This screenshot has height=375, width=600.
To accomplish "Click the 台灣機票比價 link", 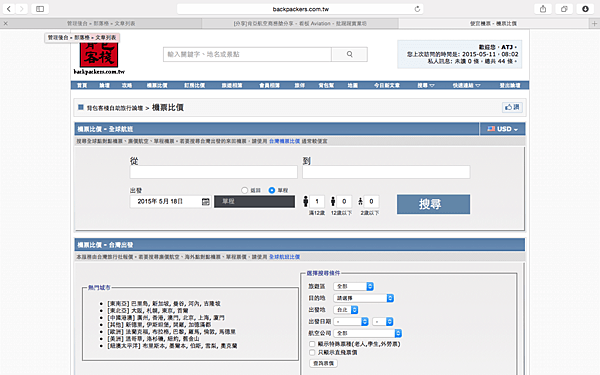I will tap(284, 141).
